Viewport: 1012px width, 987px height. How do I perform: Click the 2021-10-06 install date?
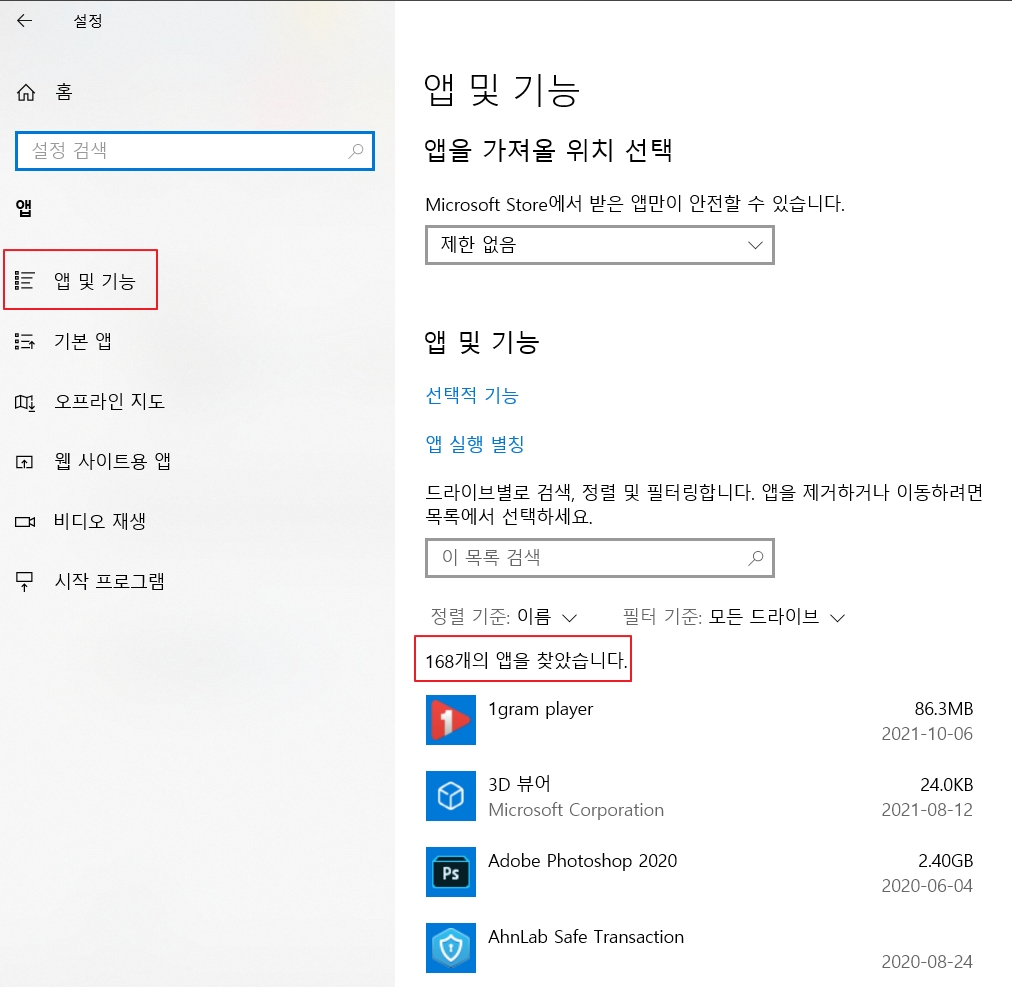[x=927, y=734]
